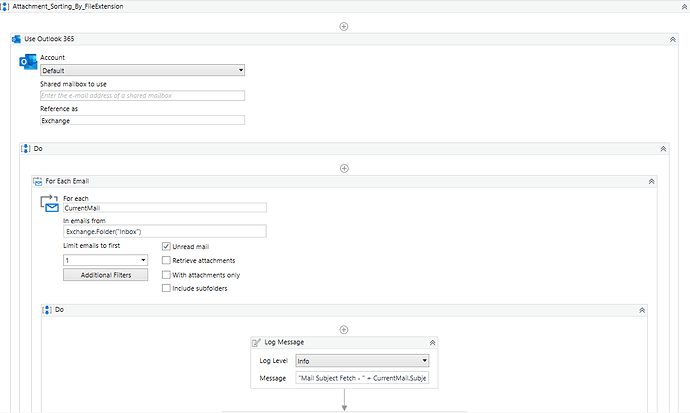
Task: Collapse the inner Do sequence
Action: (x=642, y=310)
